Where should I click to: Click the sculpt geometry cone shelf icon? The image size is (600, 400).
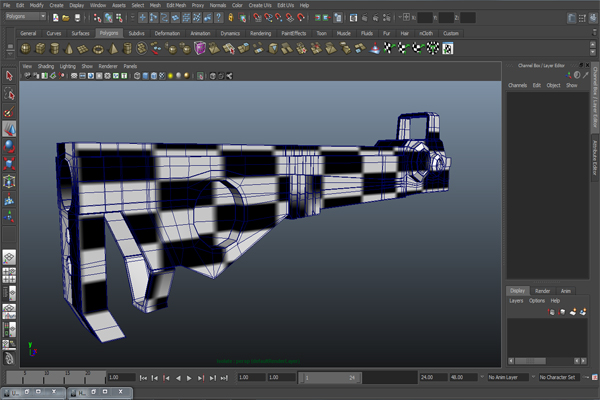coord(375,49)
